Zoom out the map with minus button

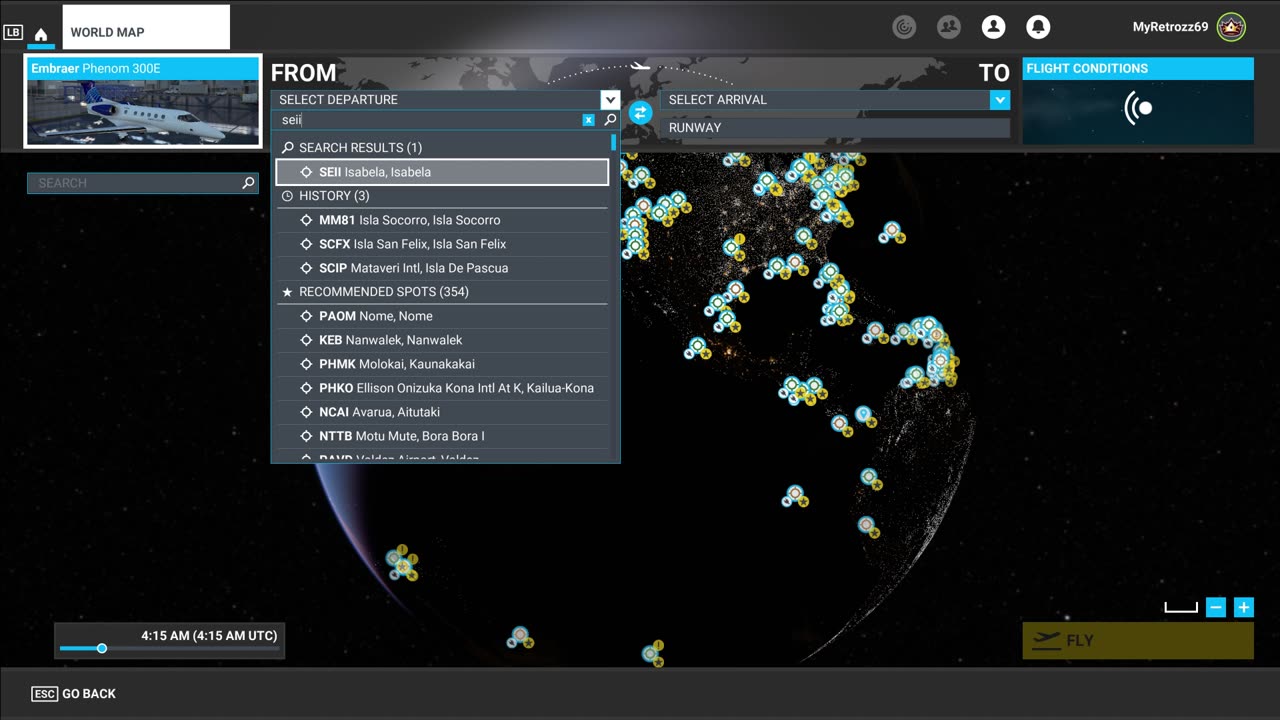pyautogui.click(x=1216, y=607)
